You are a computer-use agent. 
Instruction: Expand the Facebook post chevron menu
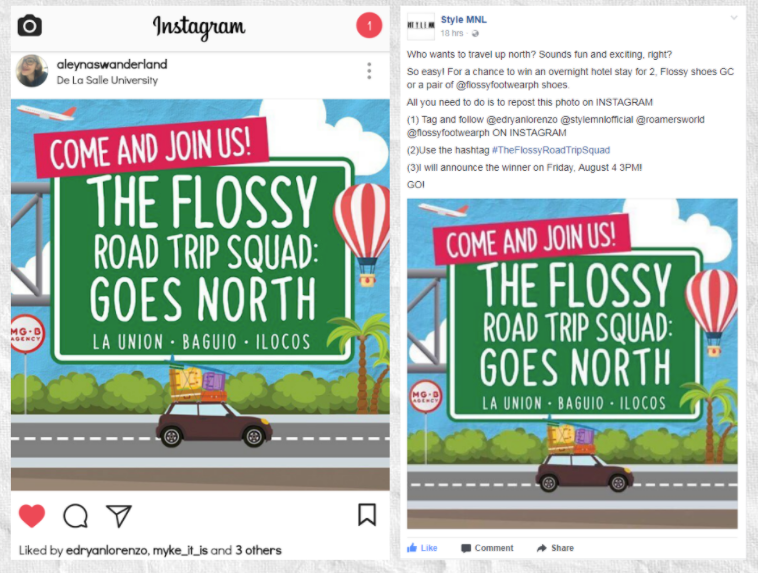[734, 18]
